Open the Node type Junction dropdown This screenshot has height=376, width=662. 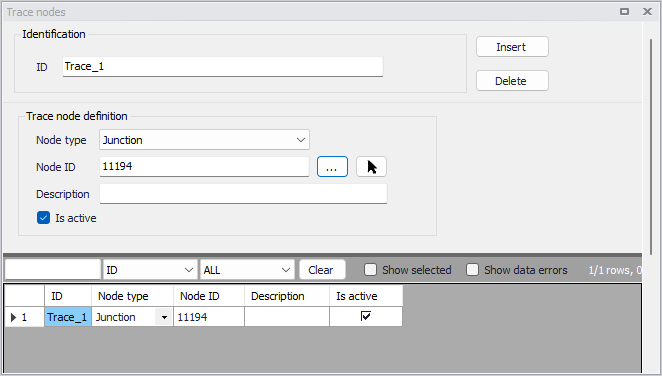(204, 140)
